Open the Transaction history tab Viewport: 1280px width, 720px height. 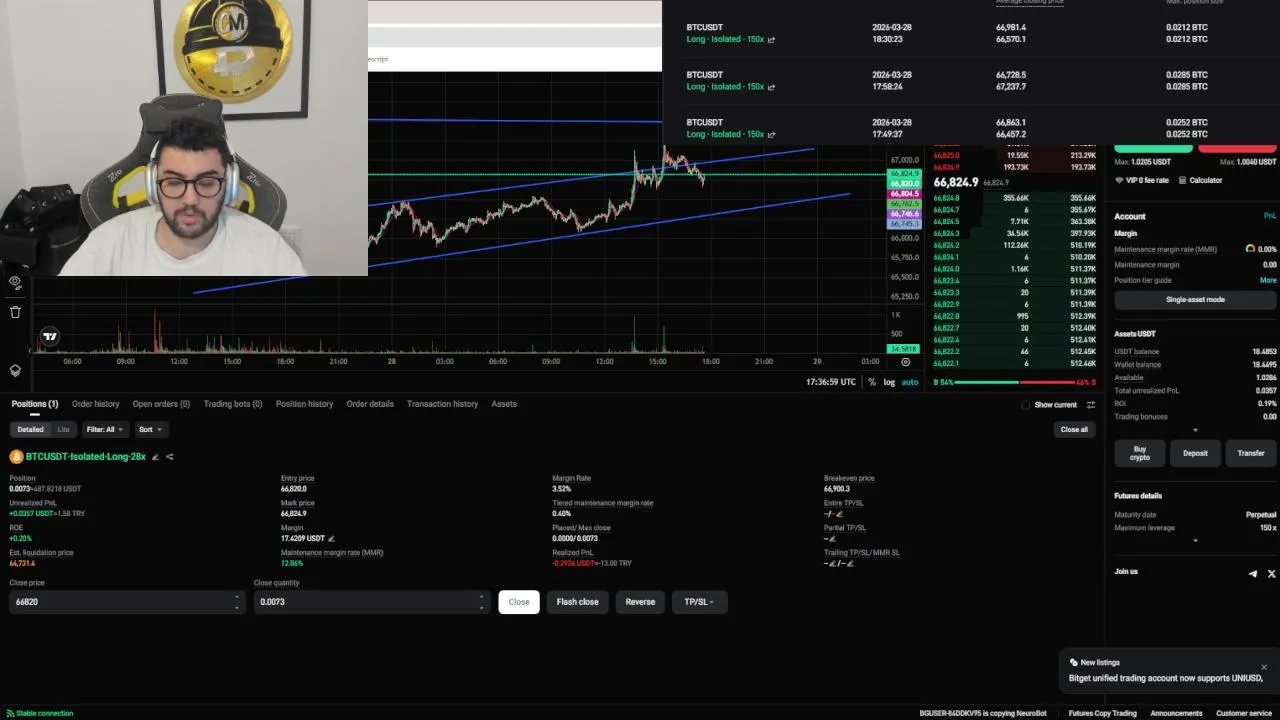click(442, 404)
